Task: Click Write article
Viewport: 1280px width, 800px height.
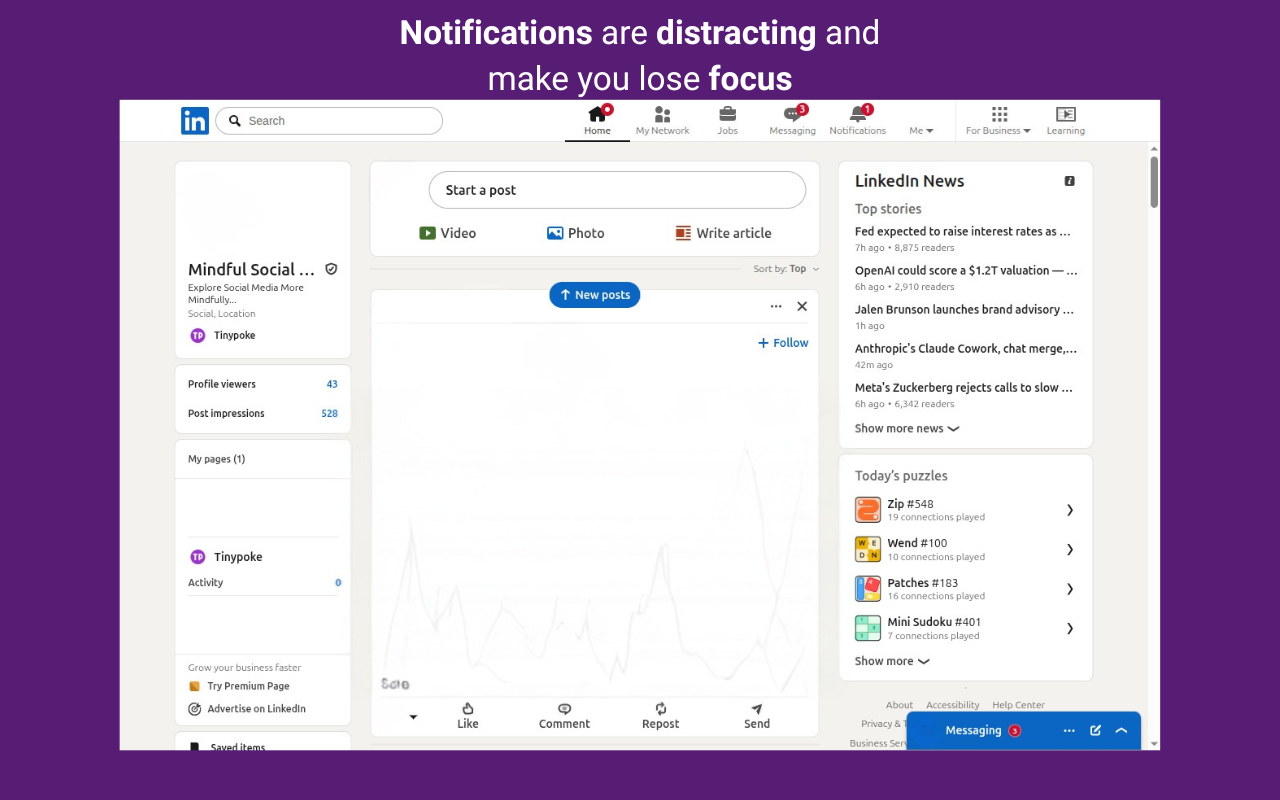Action: pyautogui.click(x=723, y=233)
